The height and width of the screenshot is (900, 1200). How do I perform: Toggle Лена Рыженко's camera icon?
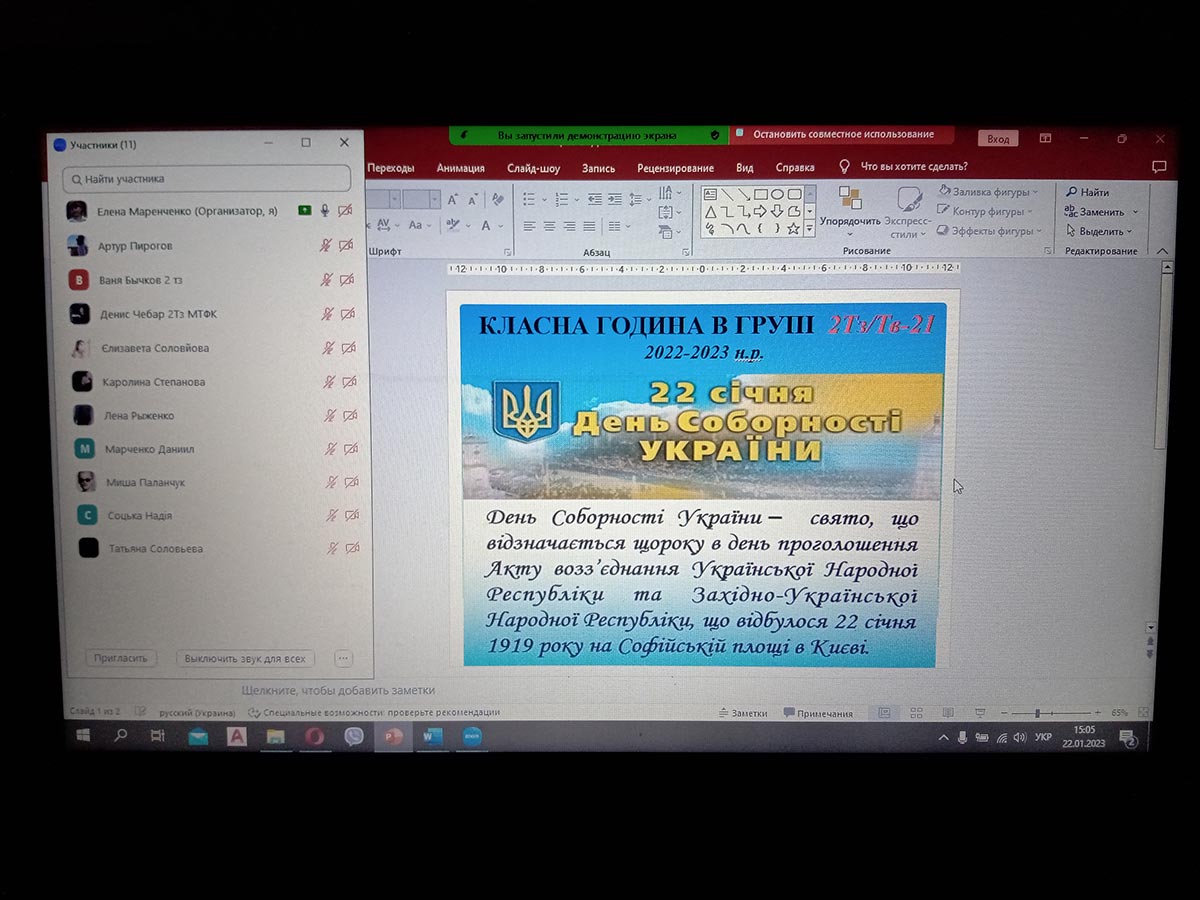pyautogui.click(x=350, y=415)
